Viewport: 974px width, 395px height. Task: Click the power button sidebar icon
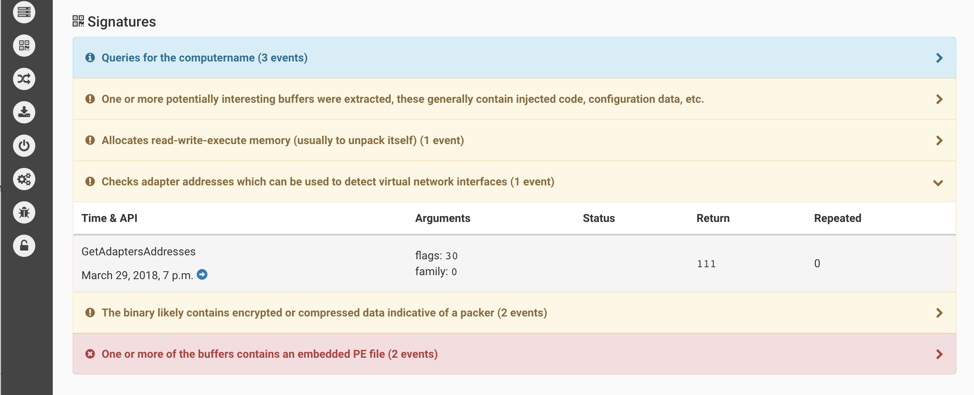tap(24, 146)
